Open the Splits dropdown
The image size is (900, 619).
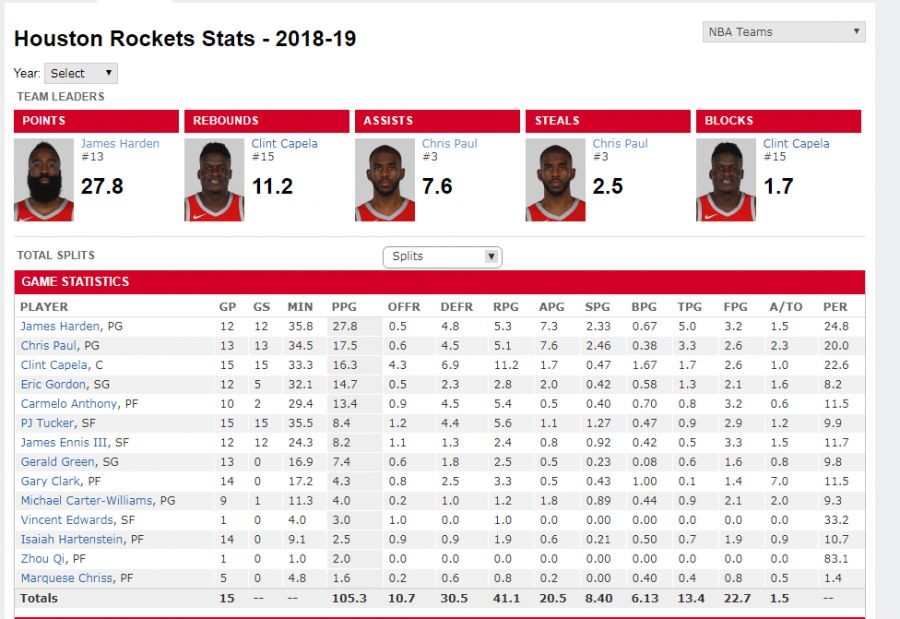442,257
